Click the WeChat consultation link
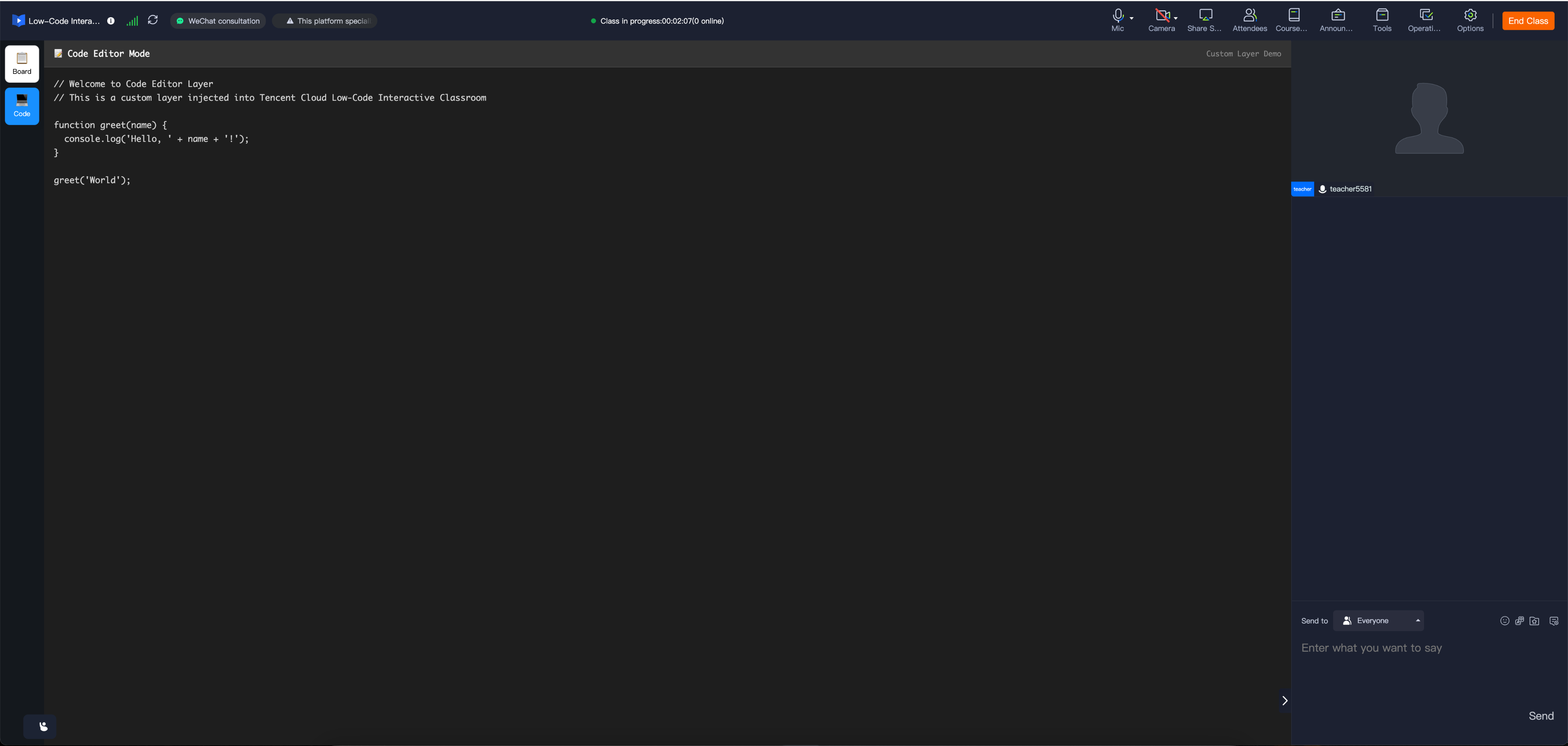1568x746 pixels. pos(218,21)
